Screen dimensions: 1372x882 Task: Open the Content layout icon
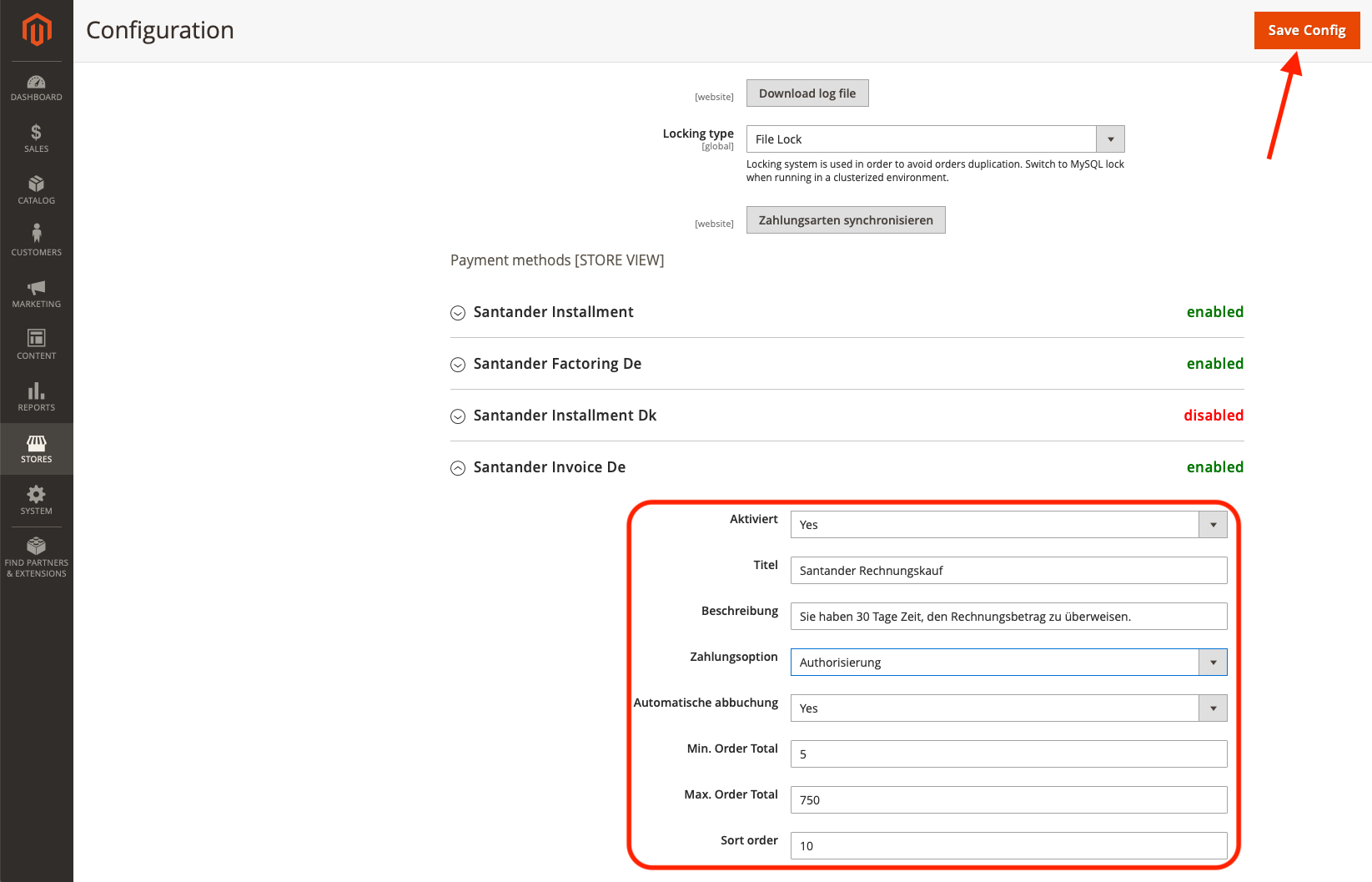[36, 338]
